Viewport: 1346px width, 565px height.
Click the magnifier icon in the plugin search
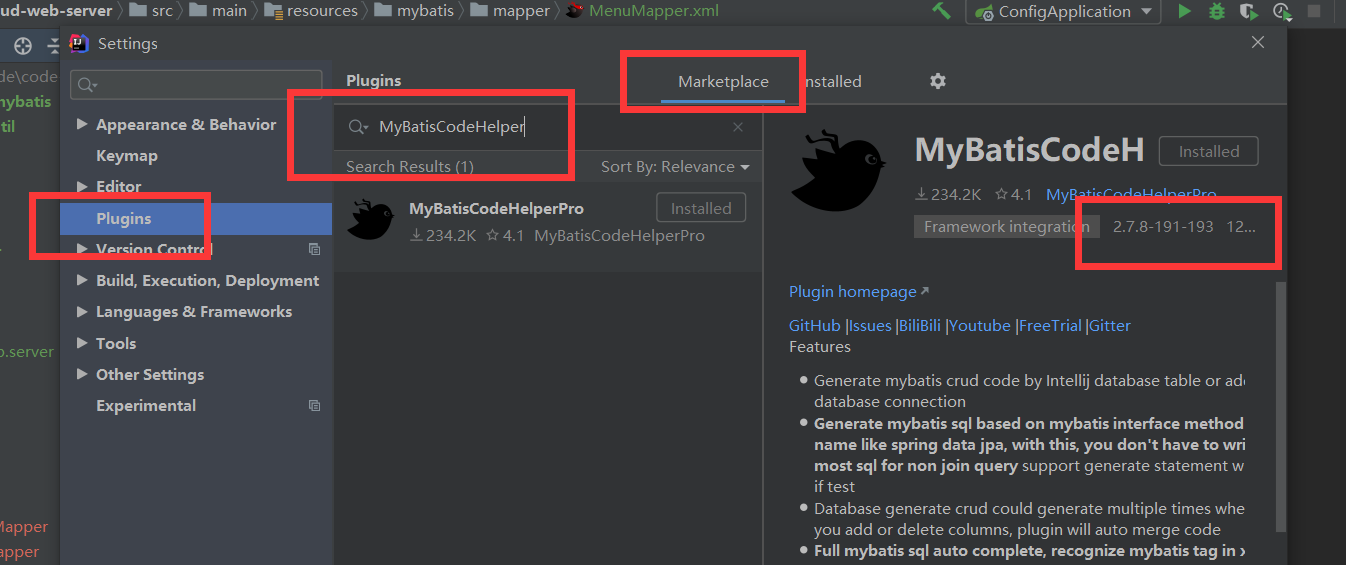tap(358, 127)
